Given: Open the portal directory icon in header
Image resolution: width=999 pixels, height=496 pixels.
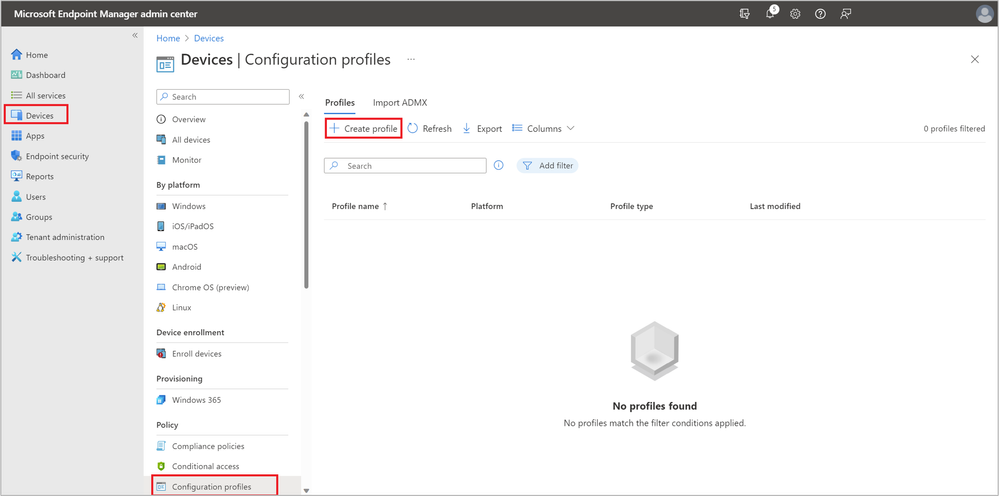Looking at the screenshot, I should [744, 13].
